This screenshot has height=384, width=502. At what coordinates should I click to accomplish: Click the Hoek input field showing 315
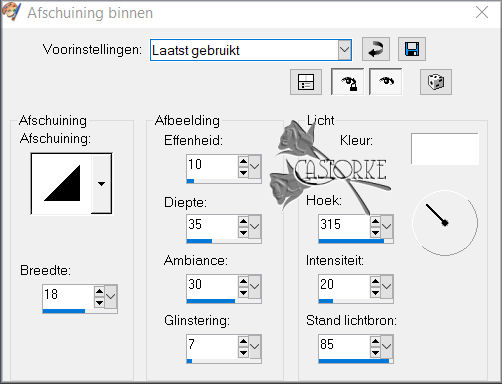click(x=344, y=226)
